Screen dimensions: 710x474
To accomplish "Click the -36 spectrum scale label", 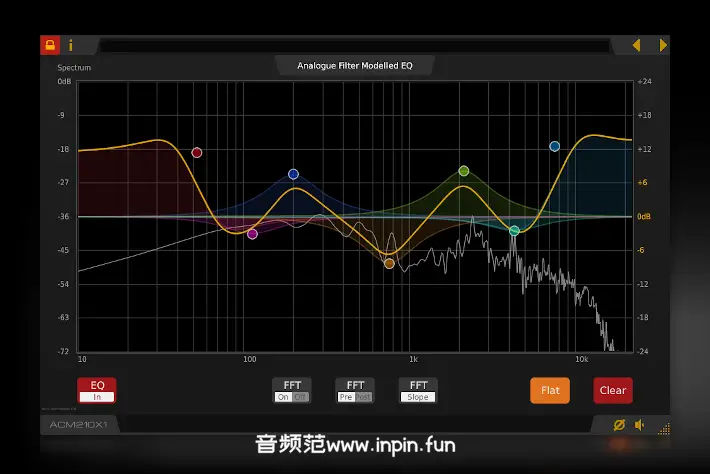I will point(63,216).
